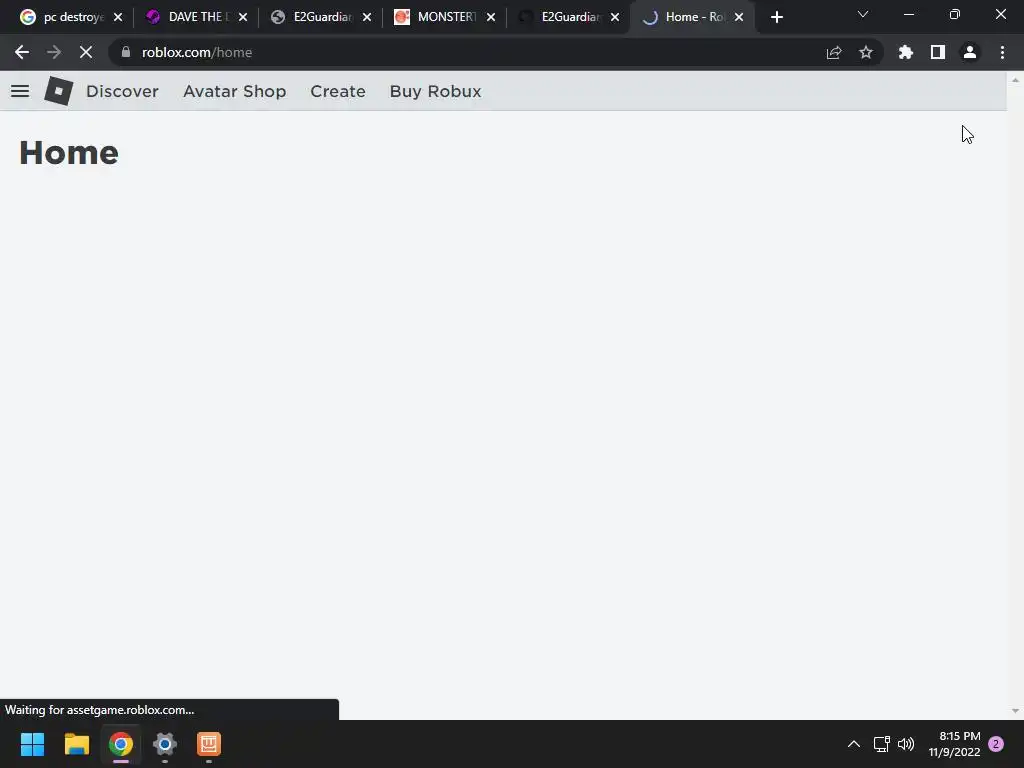The image size is (1024, 768).
Task: Open the orange taskbar application
Action: pyautogui.click(x=209, y=744)
